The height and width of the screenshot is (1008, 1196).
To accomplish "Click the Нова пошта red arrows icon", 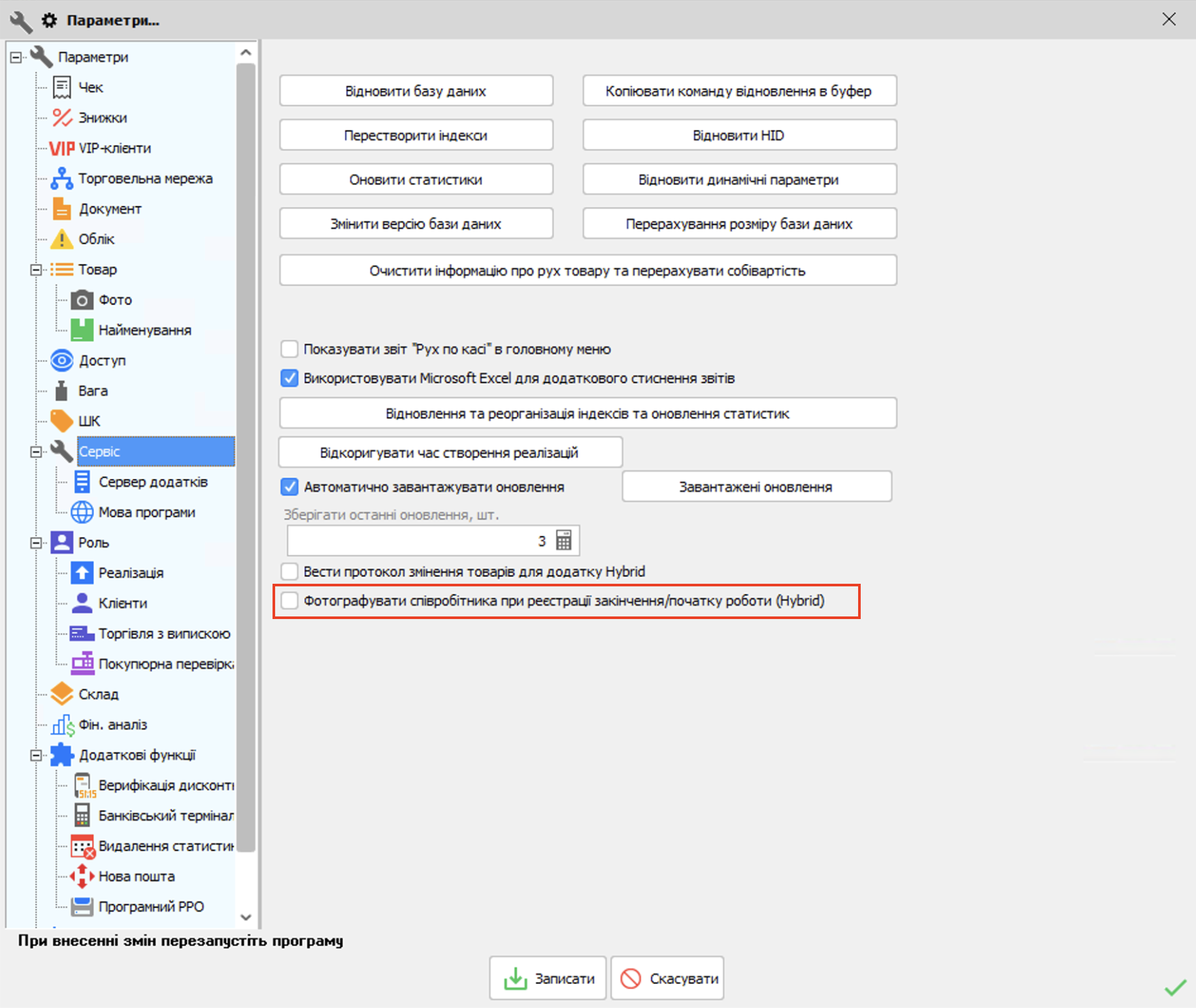I will coord(82,876).
